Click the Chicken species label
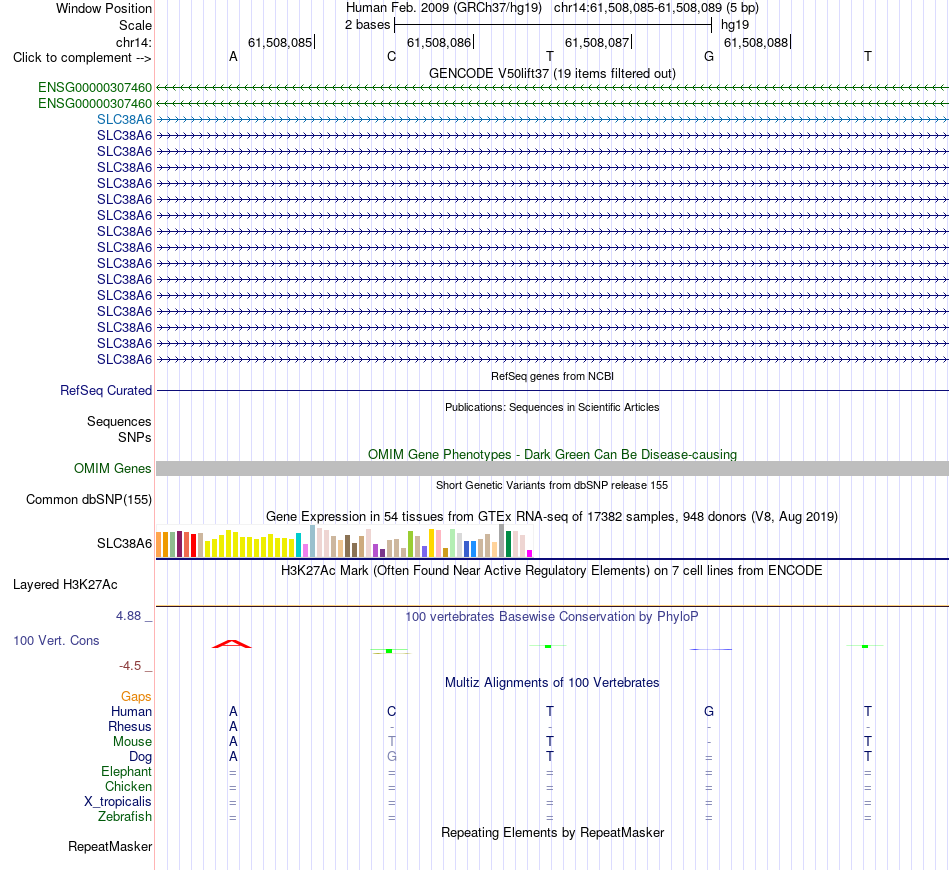Image resolution: width=950 pixels, height=870 pixels. pos(128,786)
